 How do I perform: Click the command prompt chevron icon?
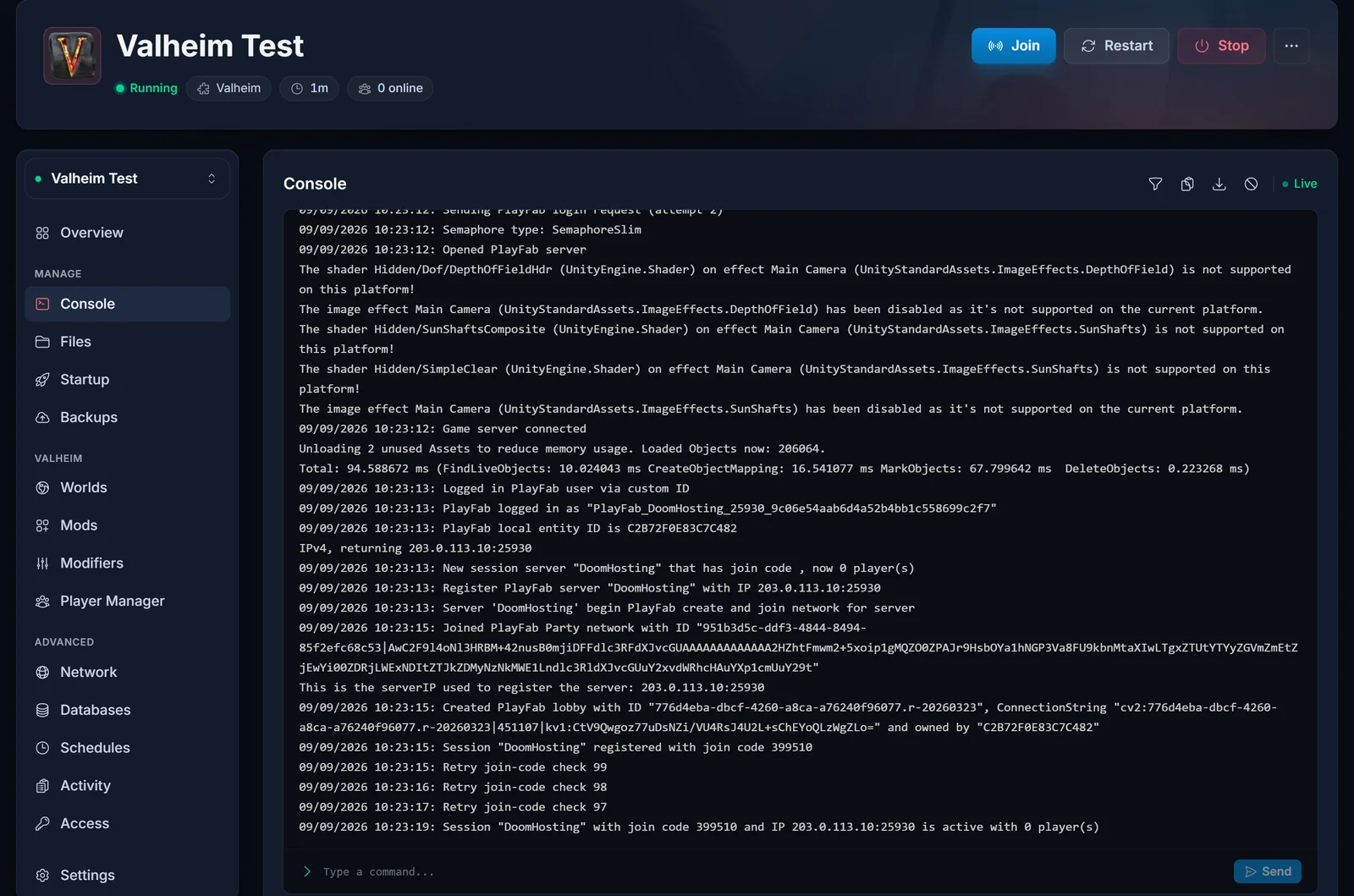click(x=306, y=871)
